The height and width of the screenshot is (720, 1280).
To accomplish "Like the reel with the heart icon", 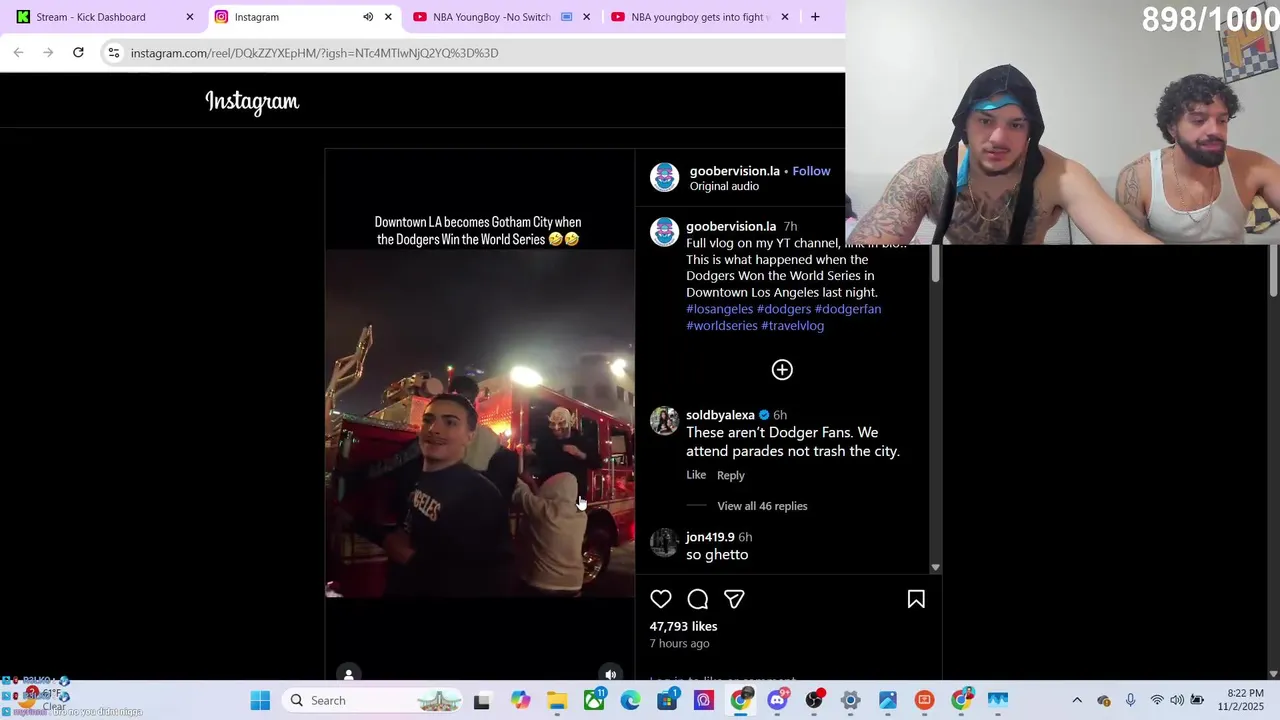I will click(661, 599).
